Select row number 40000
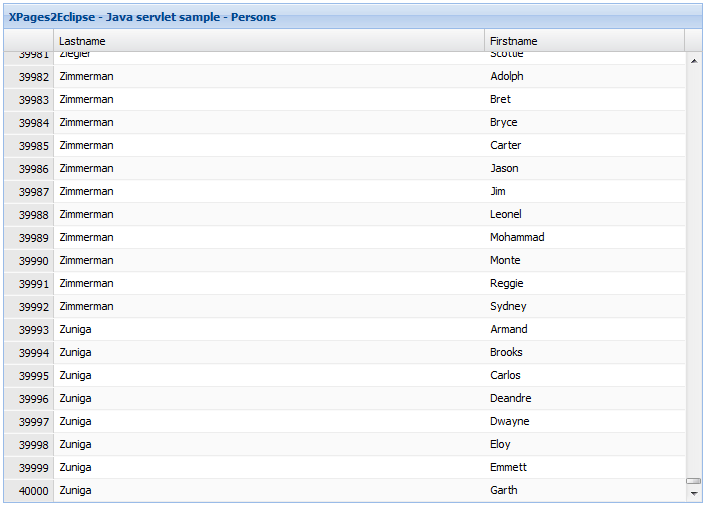The height and width of the screenshot is (507, 706). point(29,491)
